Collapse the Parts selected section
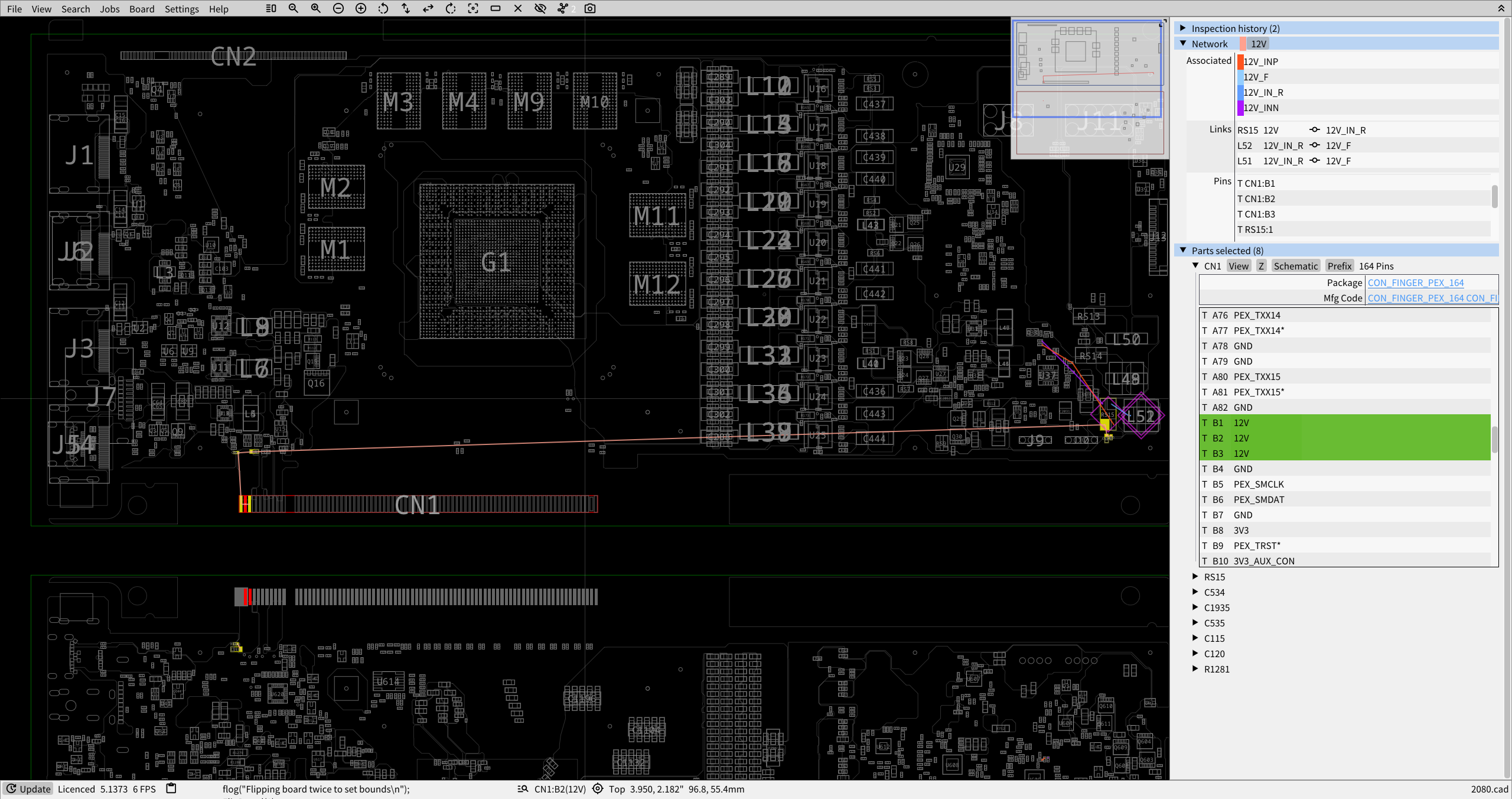Image resolution: width=1512 pixels, height=799 pixels. pyautogui.click(x=1183, y=250)
